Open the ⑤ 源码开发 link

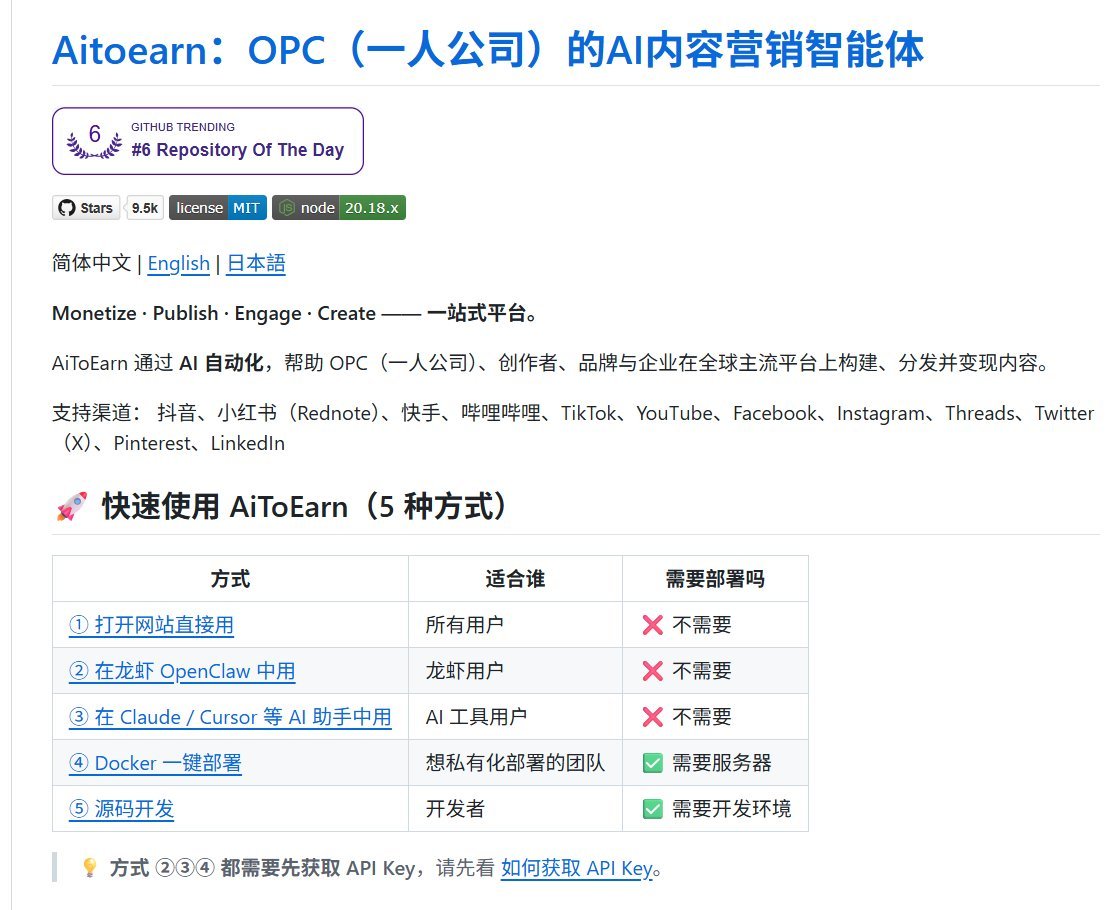(x=121, y=809)
